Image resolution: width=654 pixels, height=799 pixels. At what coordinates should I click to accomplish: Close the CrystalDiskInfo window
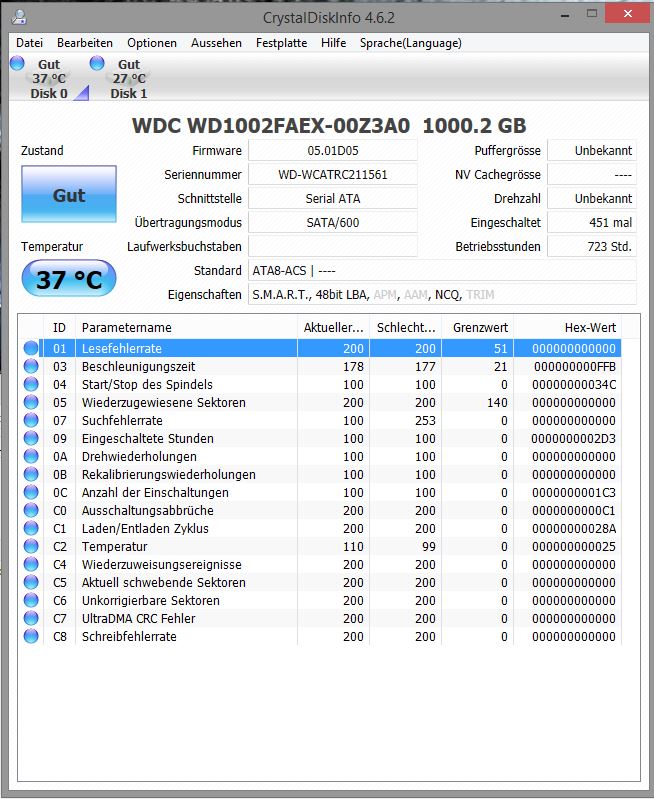[x=627, y=14]
